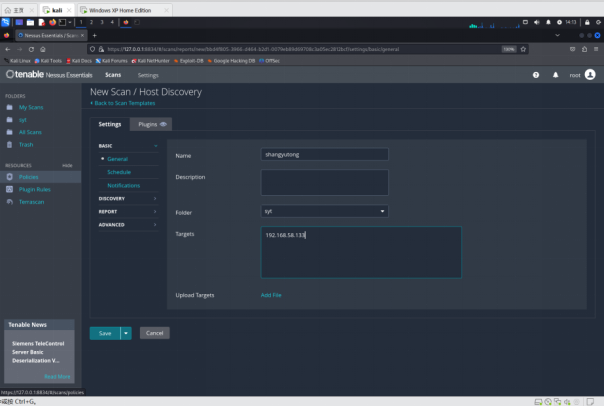Go back in Firefox
605x406 pixels.
tap(8, 49)
